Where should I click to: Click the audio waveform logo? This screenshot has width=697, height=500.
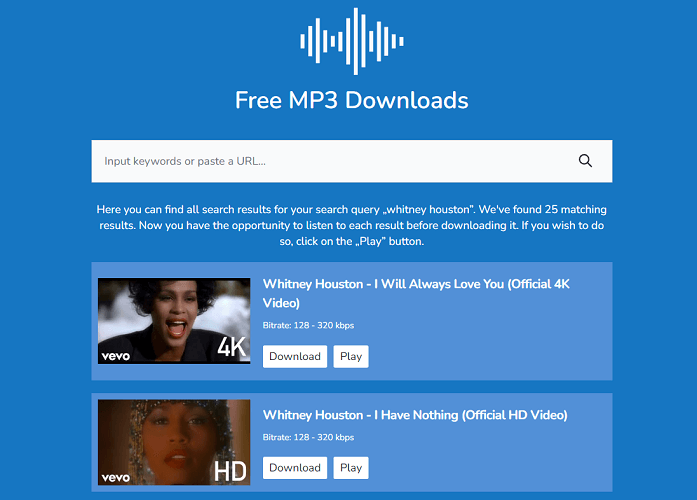click(352, 41)
